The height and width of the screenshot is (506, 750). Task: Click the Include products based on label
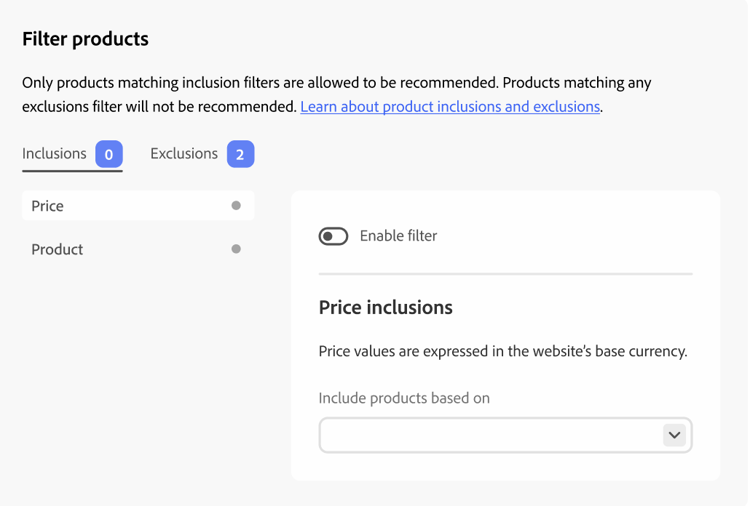point(404,398)
